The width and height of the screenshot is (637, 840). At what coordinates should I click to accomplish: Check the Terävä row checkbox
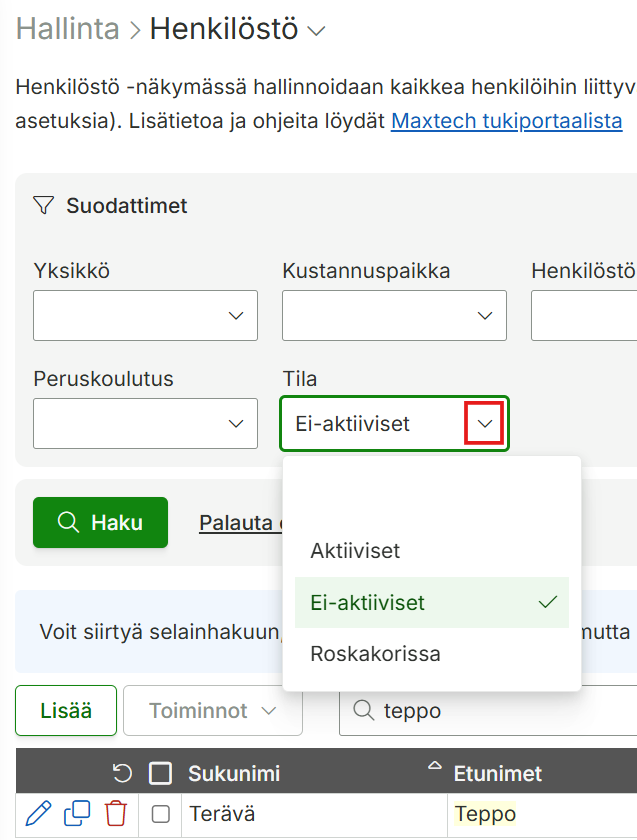pos(161,814)
